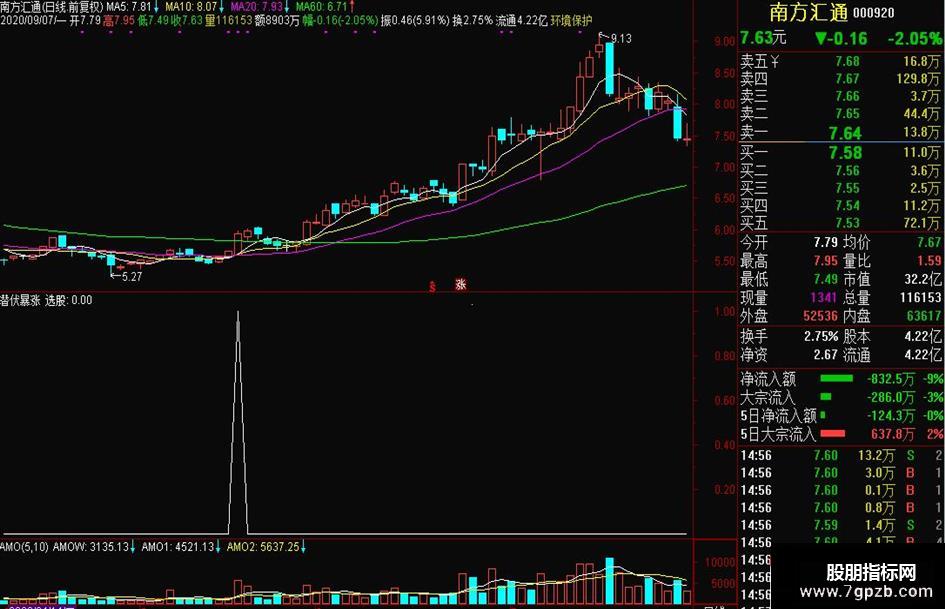Click the 最高 7.95 value
The height and width of the screenshot is (609, 945).
coord(825,261)
